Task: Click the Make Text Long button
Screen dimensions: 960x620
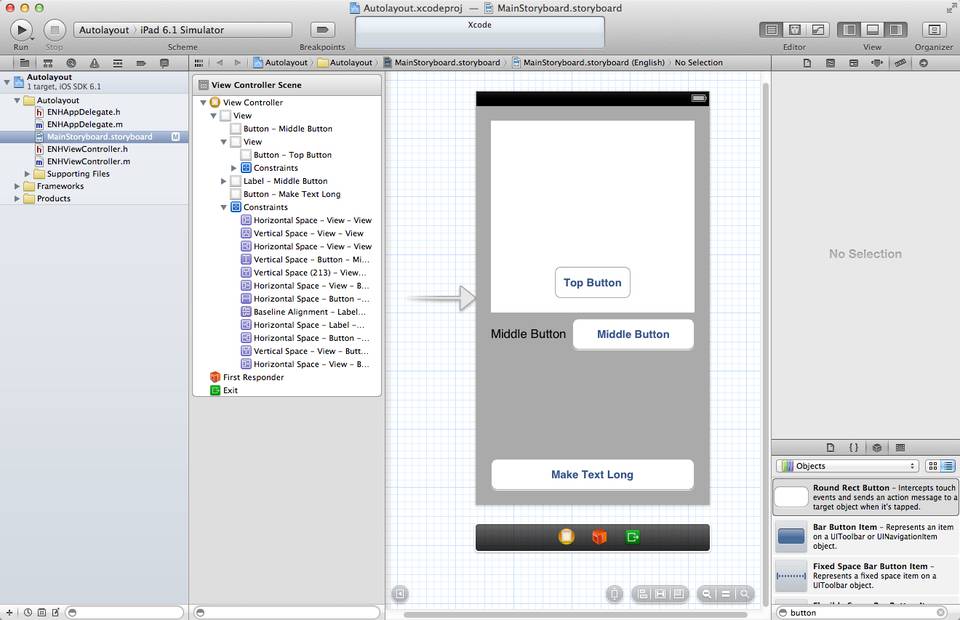Action: pyautogui.click(x=592, y=474)
